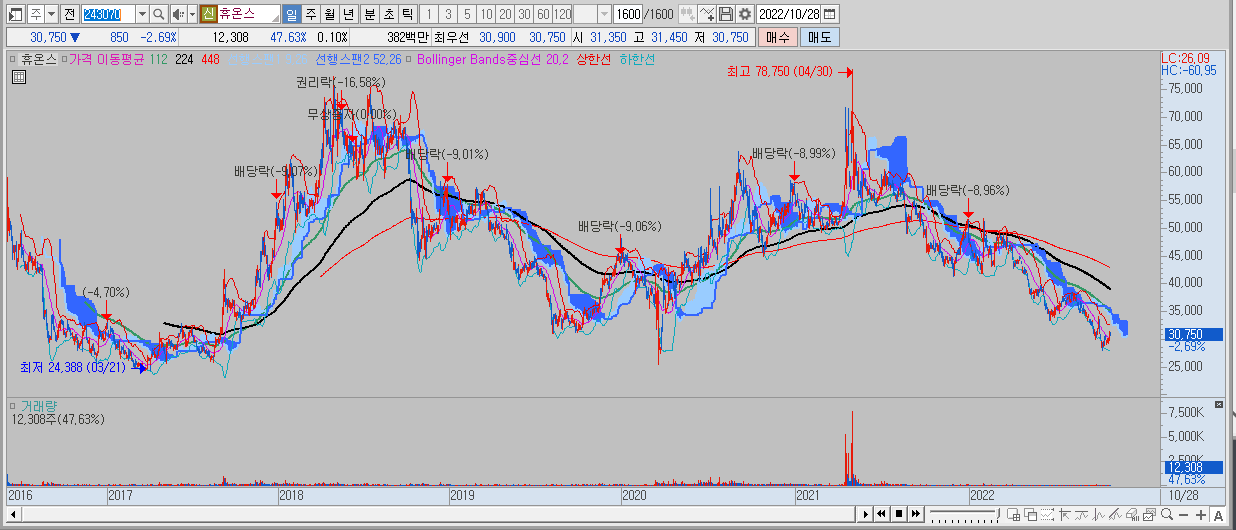Viewport: 1236px width, 530px height.
Task: Click the dashed area select chart icon
Action: click(x=1047, y=515)
